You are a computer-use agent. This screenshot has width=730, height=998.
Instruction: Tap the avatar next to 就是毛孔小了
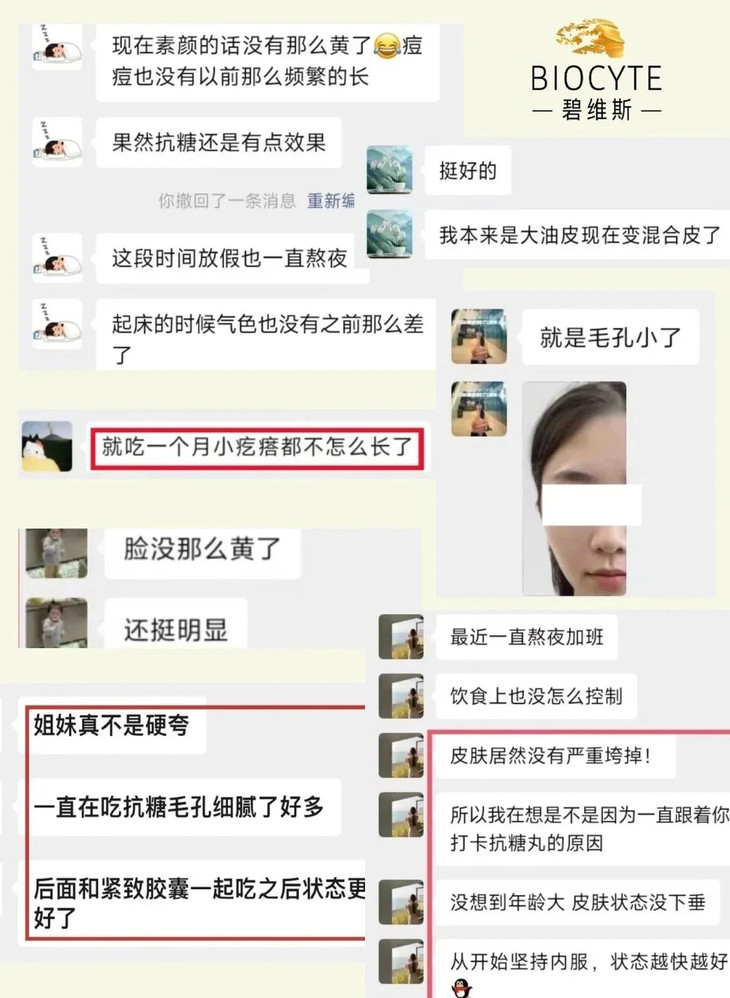pyautogui.click(x=479, y=337)
